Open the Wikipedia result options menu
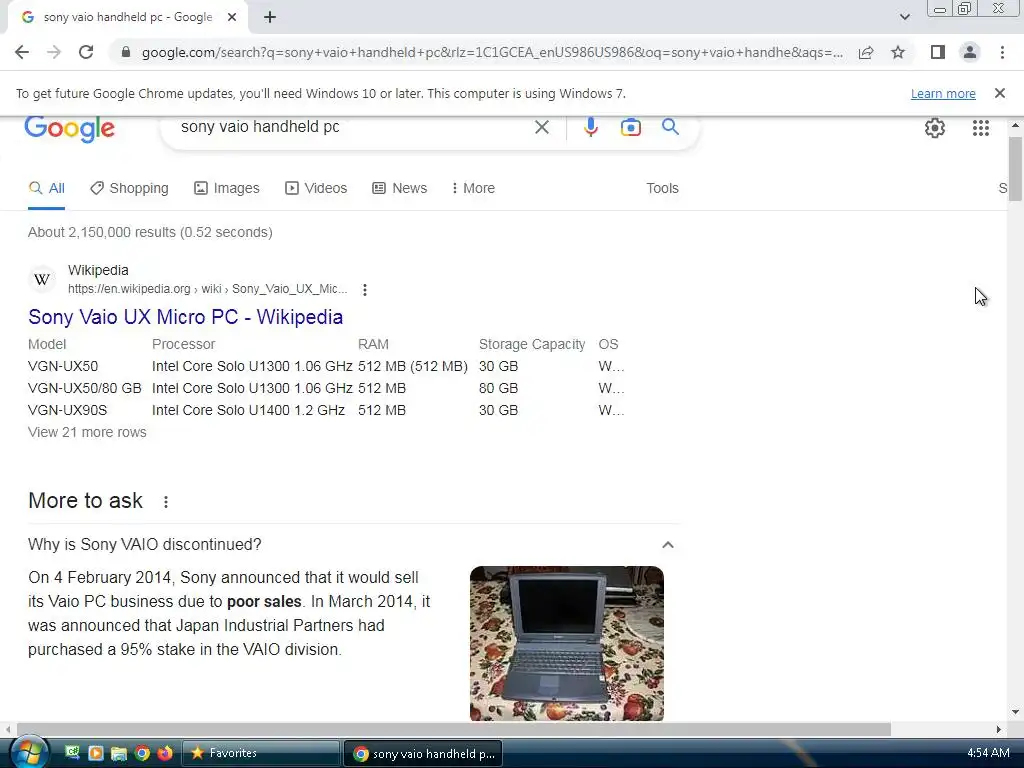1024x768 pixels. [365, 289]
